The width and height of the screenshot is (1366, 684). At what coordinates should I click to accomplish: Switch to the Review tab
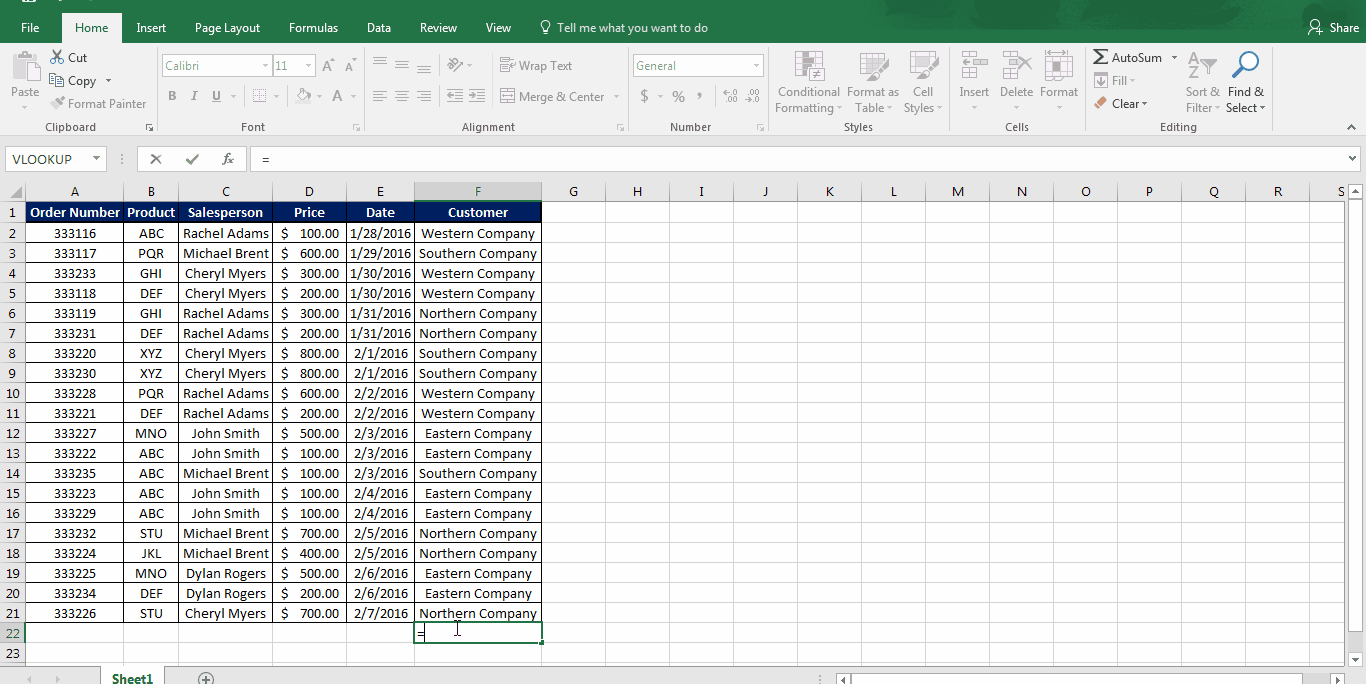(438, 28)
